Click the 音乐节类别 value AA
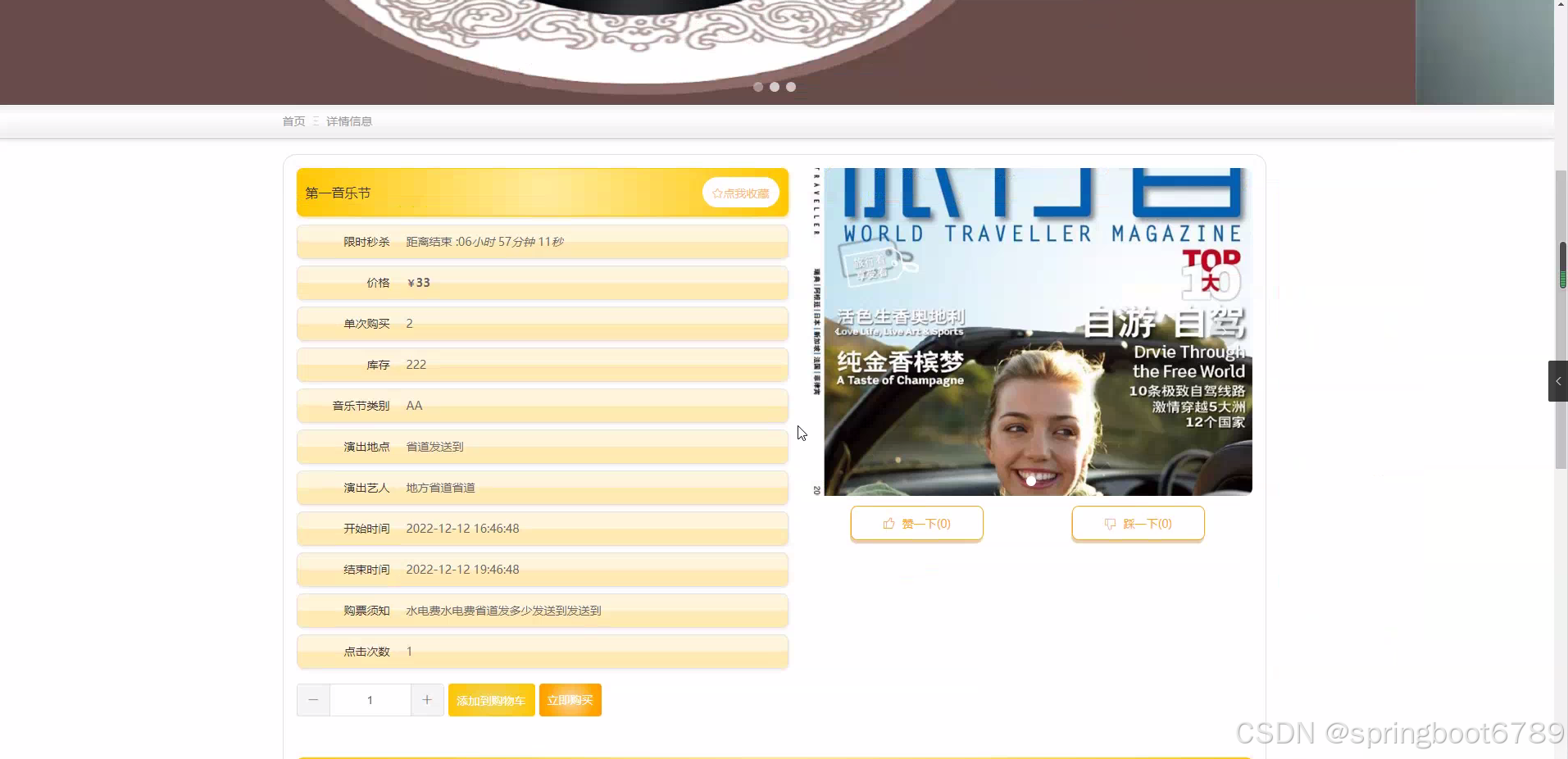Viewport: 1568px width, 759px height. [x=414, y=406]
